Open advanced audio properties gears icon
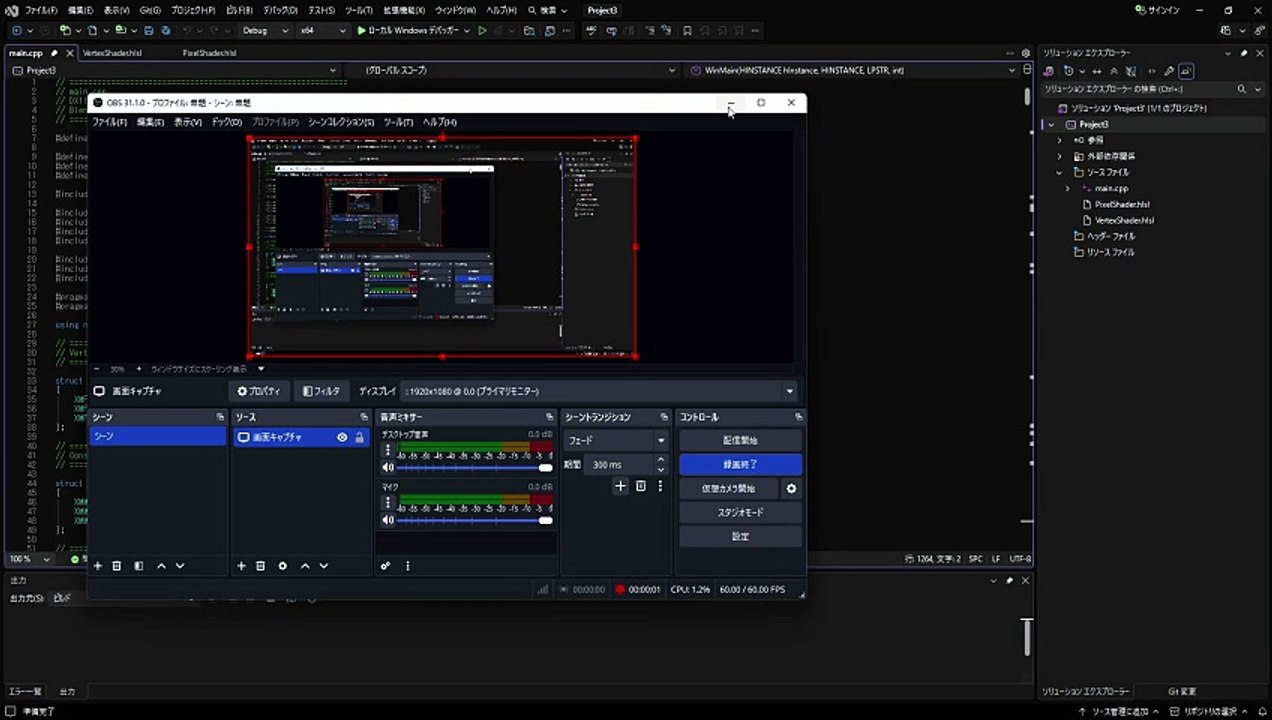Screen dimensions: 1272x720 pos(386,566)
